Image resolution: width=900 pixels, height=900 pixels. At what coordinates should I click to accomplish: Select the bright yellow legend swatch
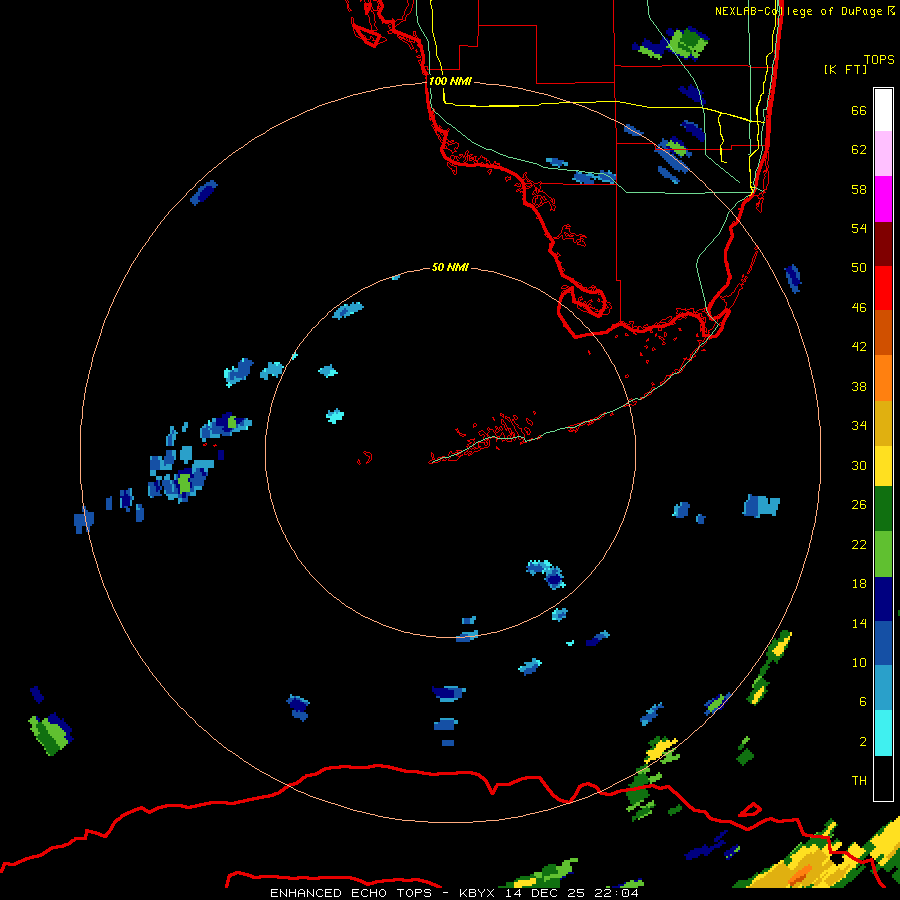point(883,465)
